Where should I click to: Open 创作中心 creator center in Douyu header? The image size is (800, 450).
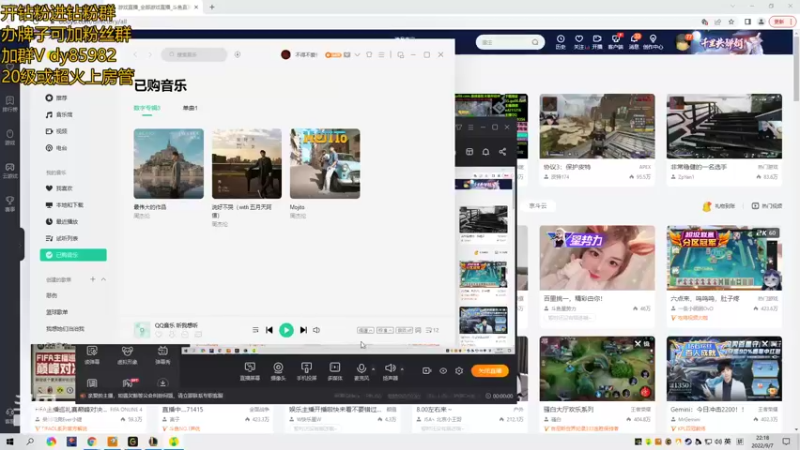653,42
